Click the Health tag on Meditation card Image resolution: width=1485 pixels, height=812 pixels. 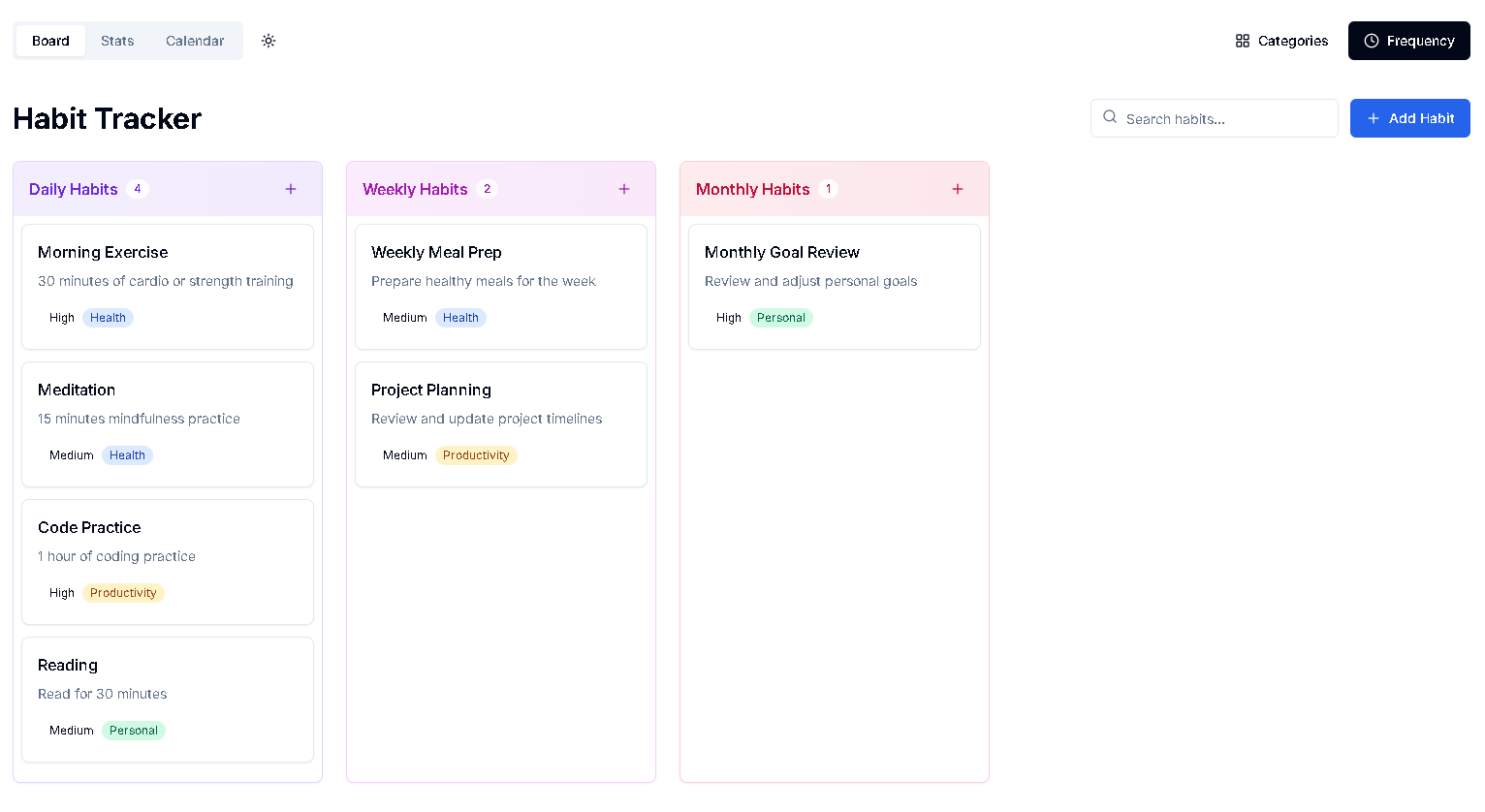click(x=127, y=455)
